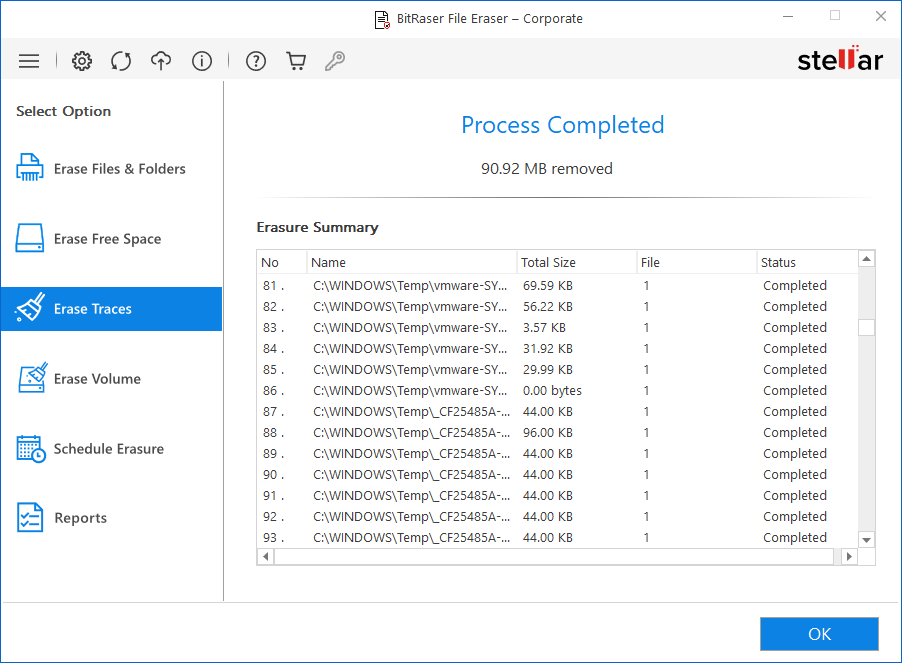Click the Status column header

[x=808, y=262]
